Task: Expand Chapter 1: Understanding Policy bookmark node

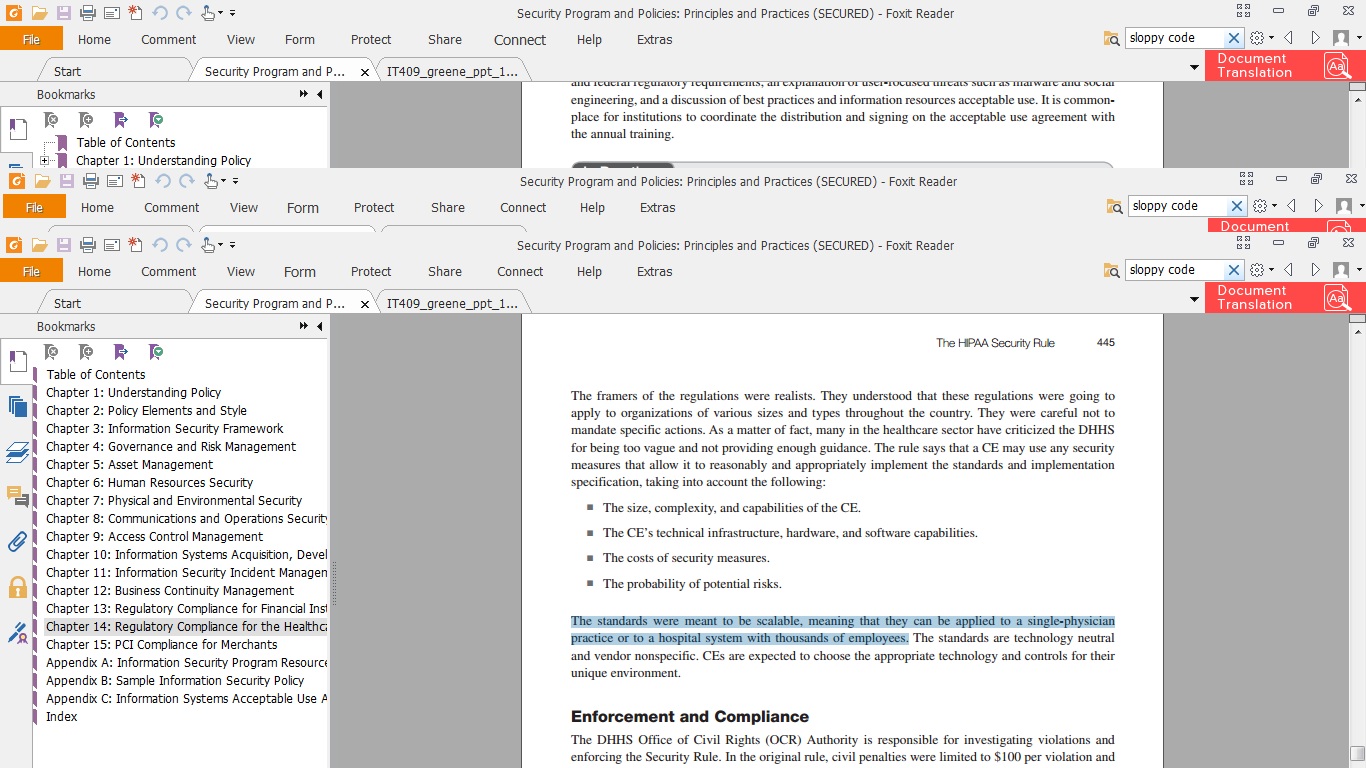Action: pos(45,161)
